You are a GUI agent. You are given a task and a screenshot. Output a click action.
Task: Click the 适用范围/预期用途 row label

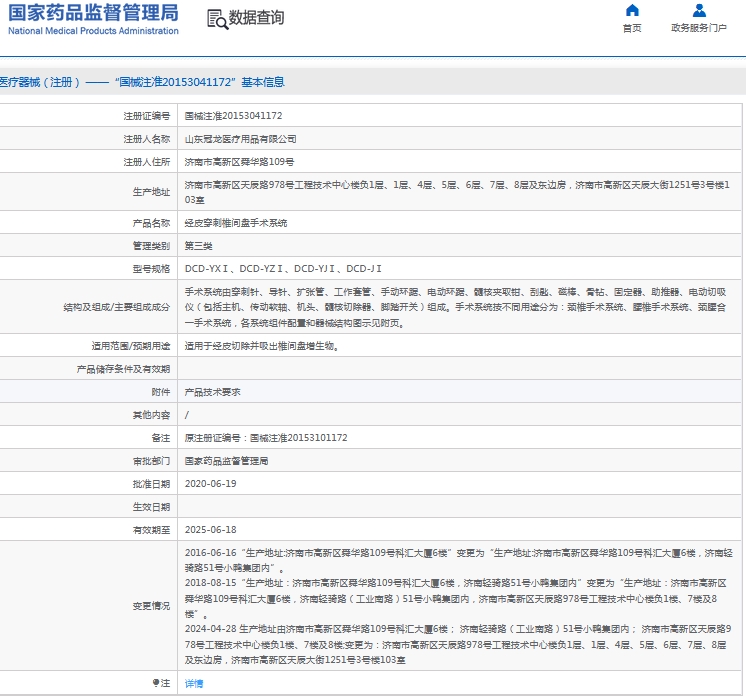(131, 346)
